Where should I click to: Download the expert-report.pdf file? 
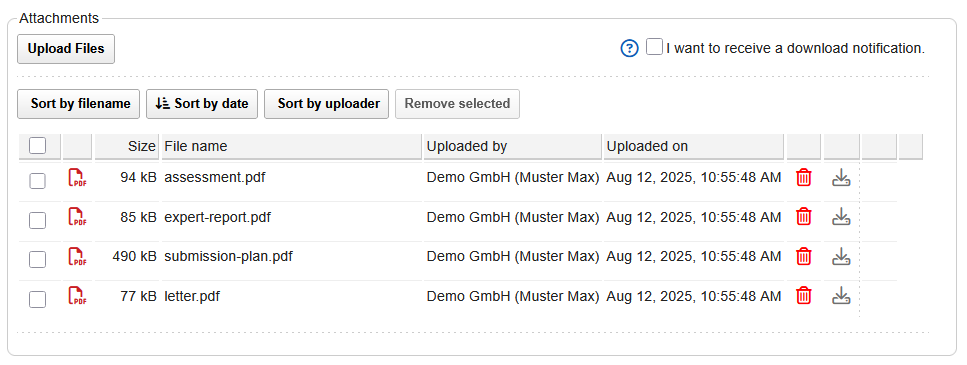[841, 217]
